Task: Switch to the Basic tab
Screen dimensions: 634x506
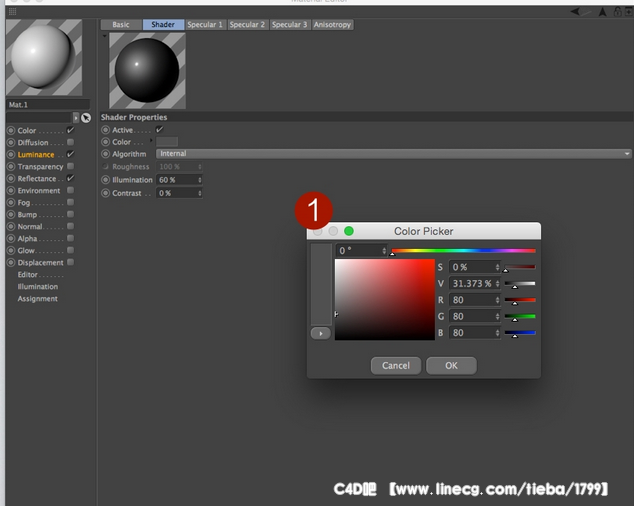Action: click(x=121, y=25)
